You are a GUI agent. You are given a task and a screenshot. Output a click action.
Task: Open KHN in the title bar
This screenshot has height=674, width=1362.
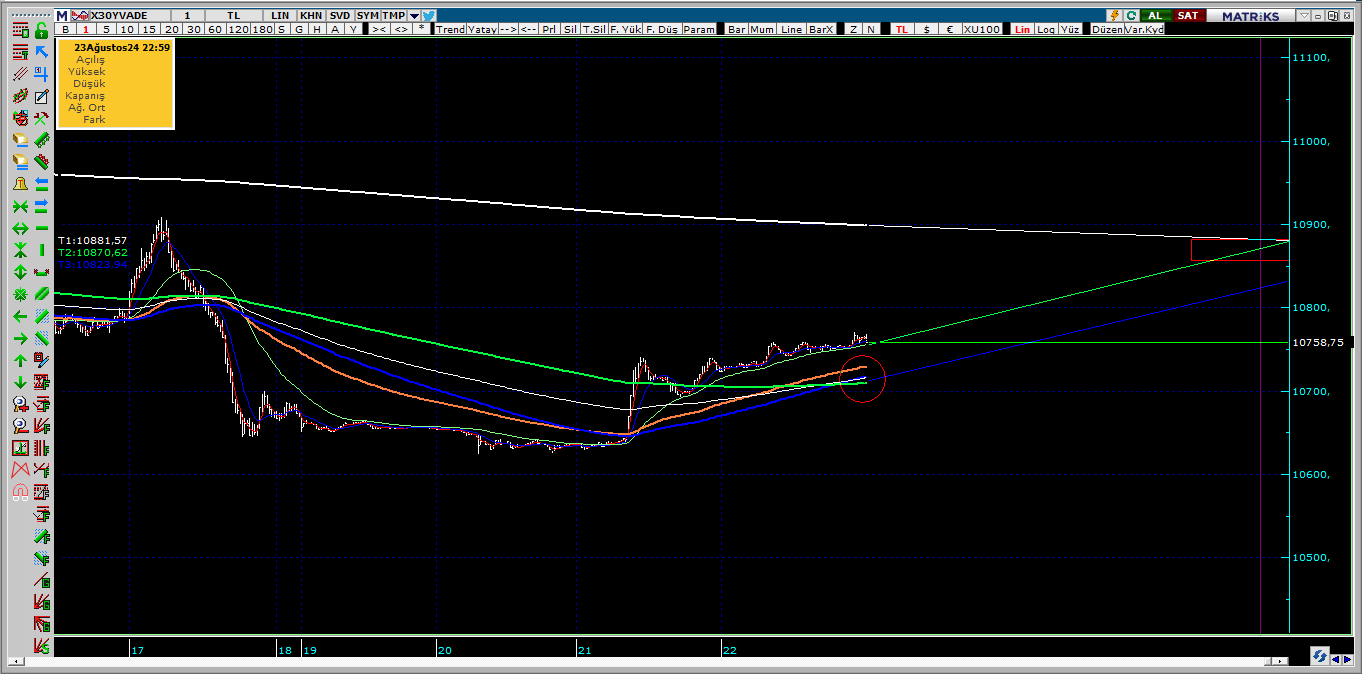pos(311,16)
